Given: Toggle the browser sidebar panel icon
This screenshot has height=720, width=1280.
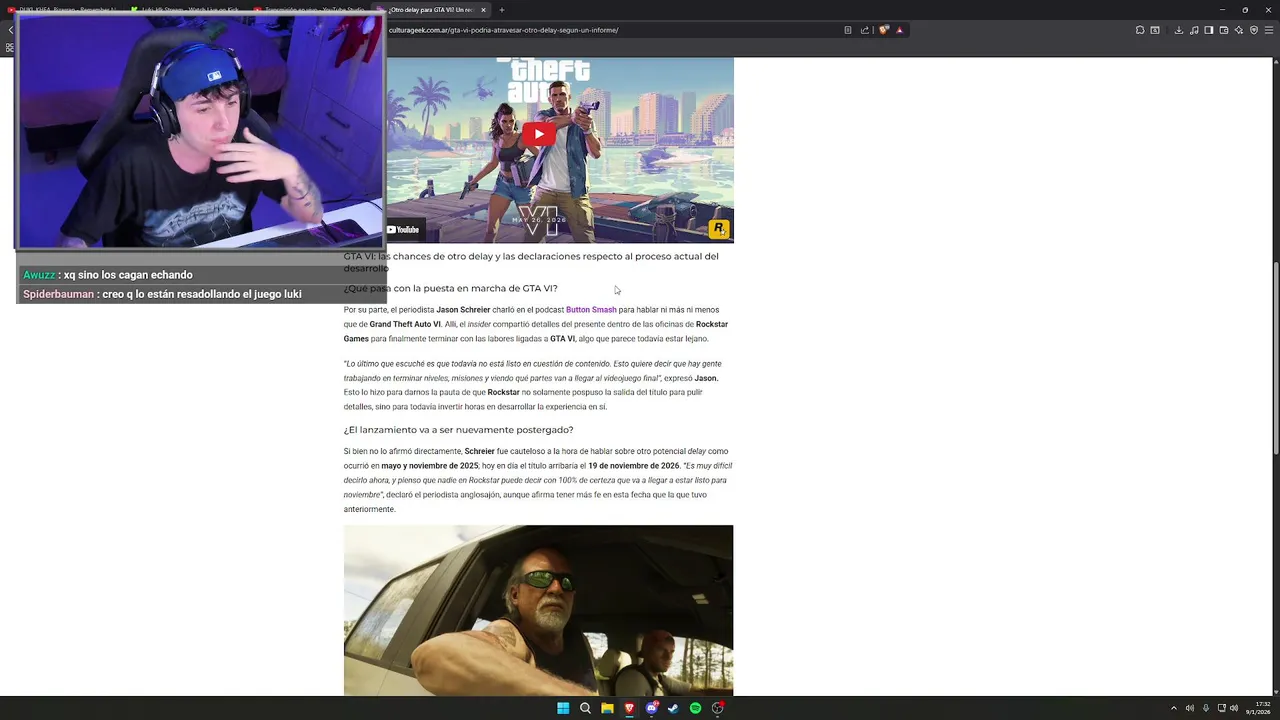Looking at the screenshot, I should point(1209,30).
